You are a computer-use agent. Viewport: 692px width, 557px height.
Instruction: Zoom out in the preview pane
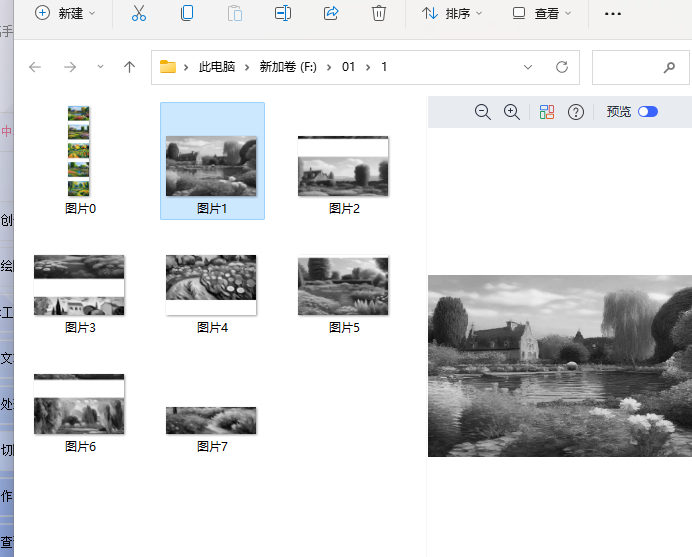(483, 112)
